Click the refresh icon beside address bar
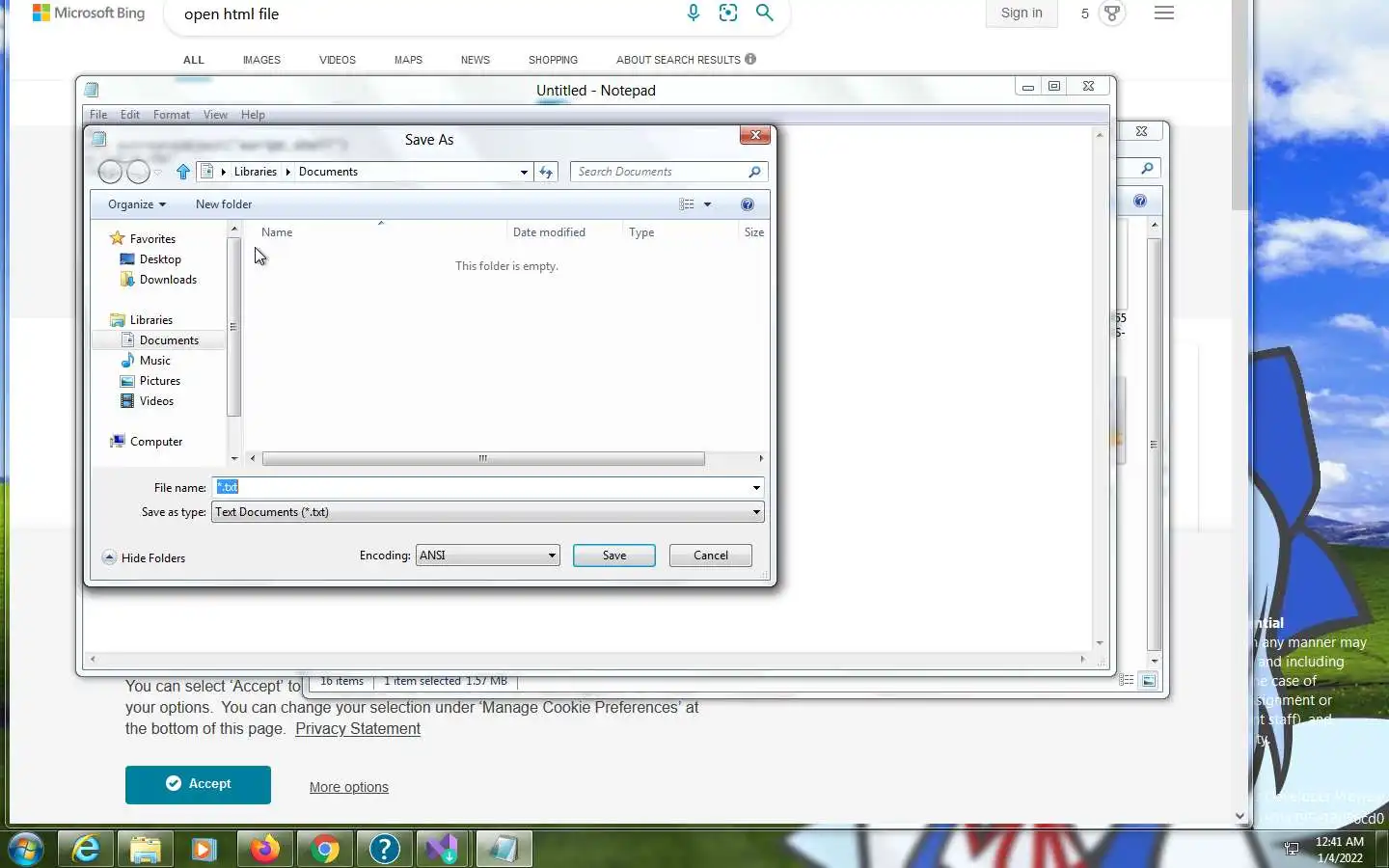1389x868 pixels. 546,172
